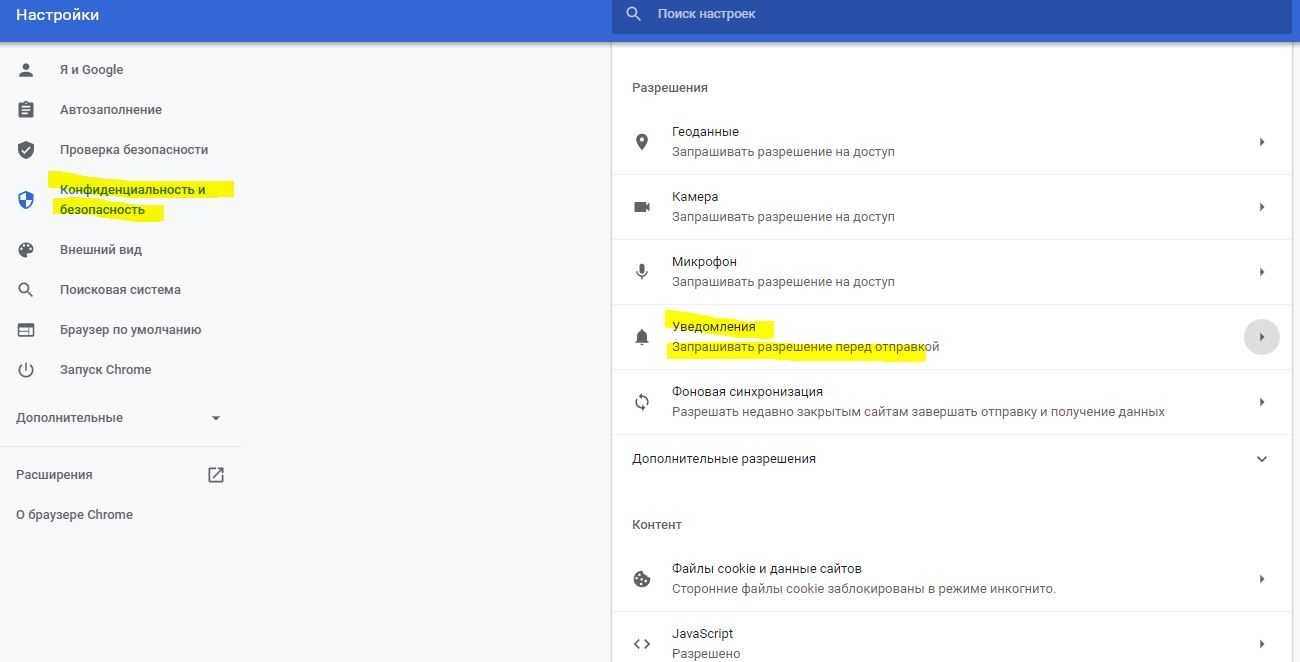Image resolution: width=1300 pixels, height=662 pixels.
Task: Click the location pin icon for Геоданные
Action: [x=642, y=142]
